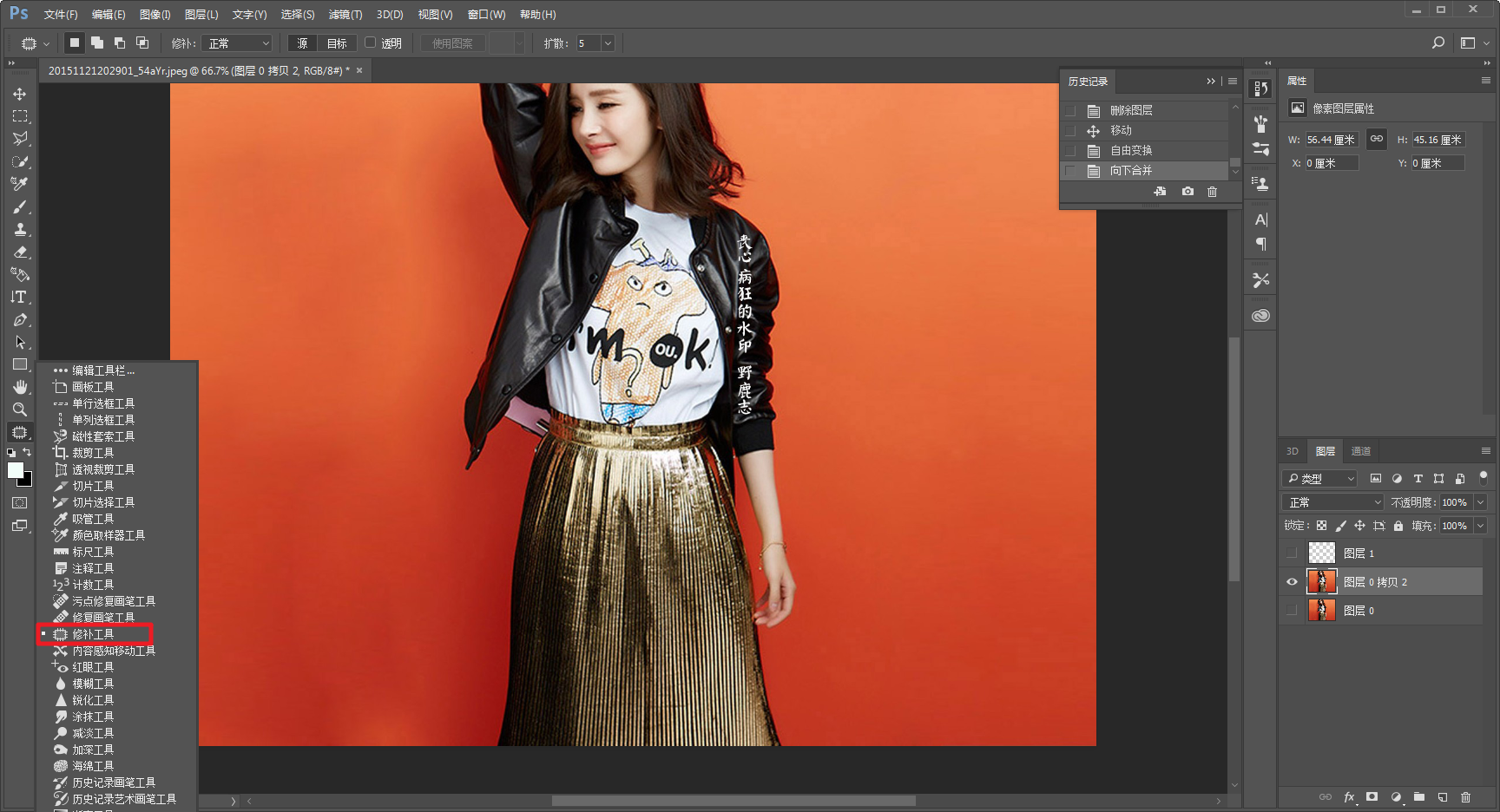This screenshot has height=812, width=1500.
Task: Open layer filter 类型 dropdown
Action: (x=1319, y=478)
